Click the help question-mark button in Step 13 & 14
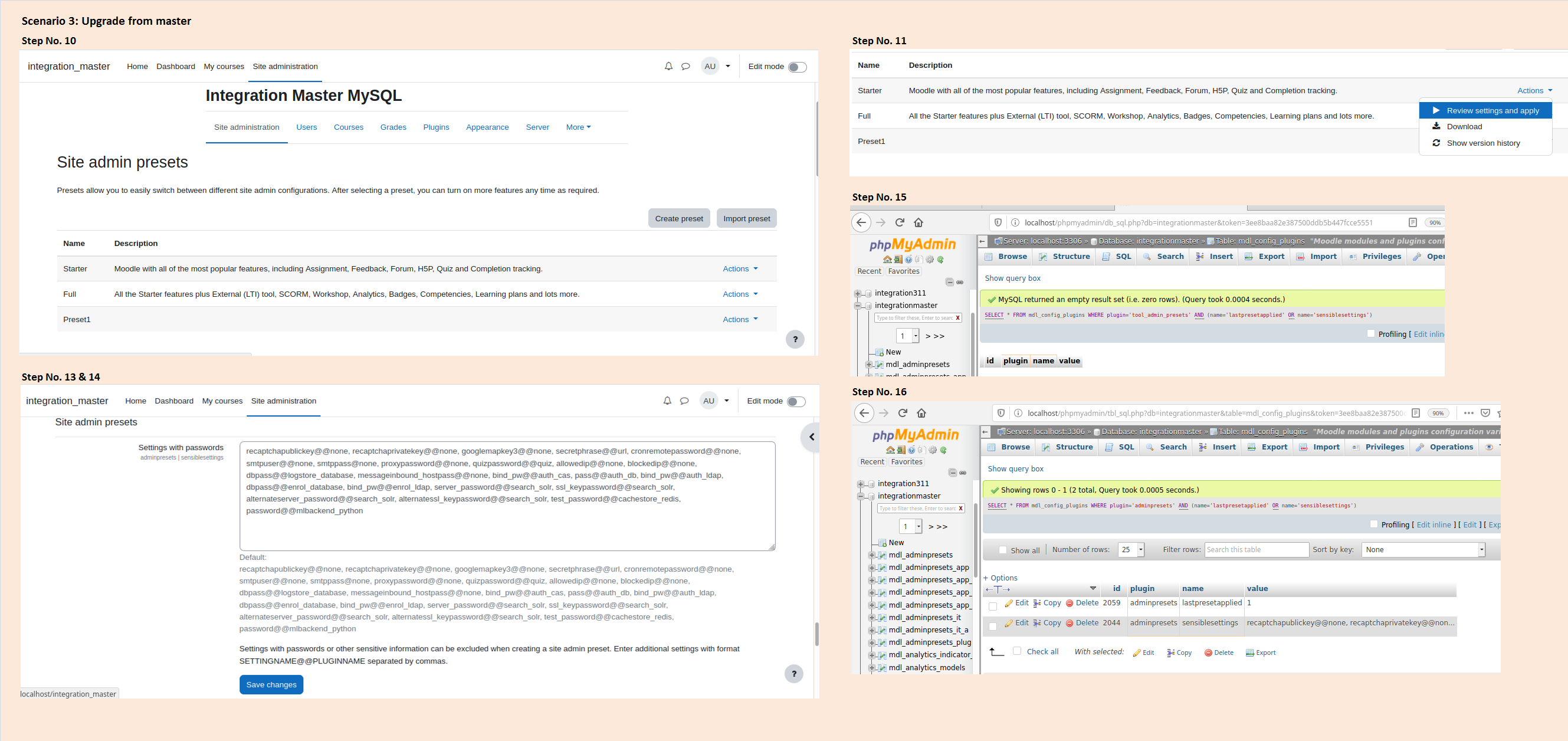This screenshot has height=741, width=1568. pos(794,673)
